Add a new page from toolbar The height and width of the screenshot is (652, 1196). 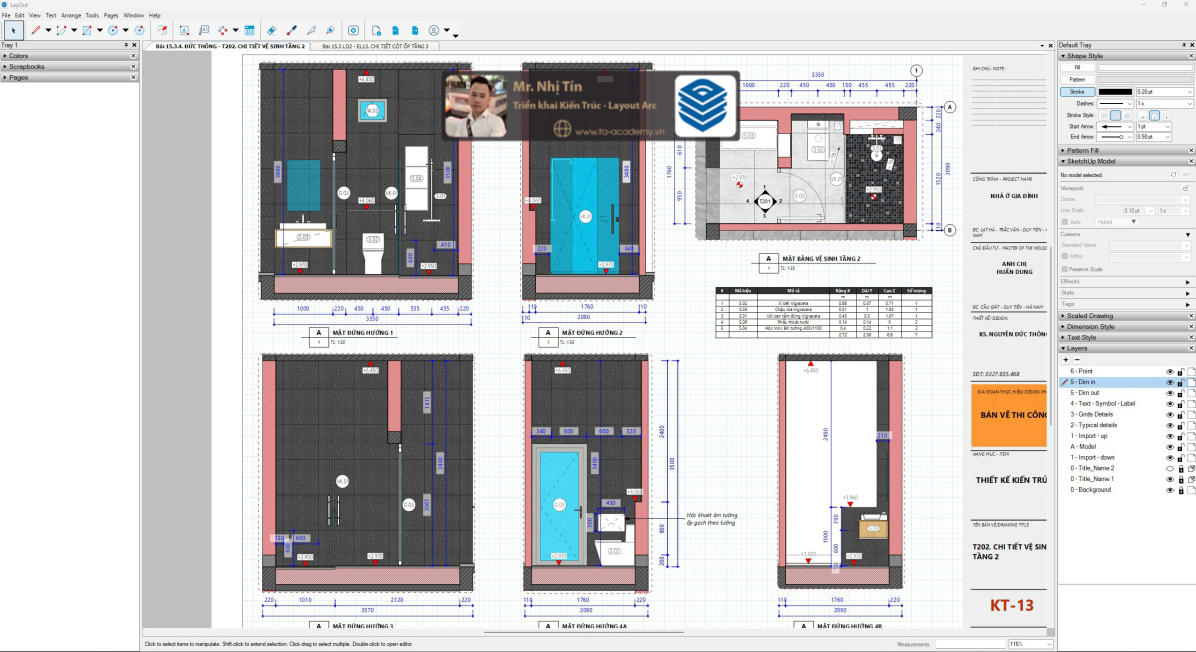tap(376, 31)
